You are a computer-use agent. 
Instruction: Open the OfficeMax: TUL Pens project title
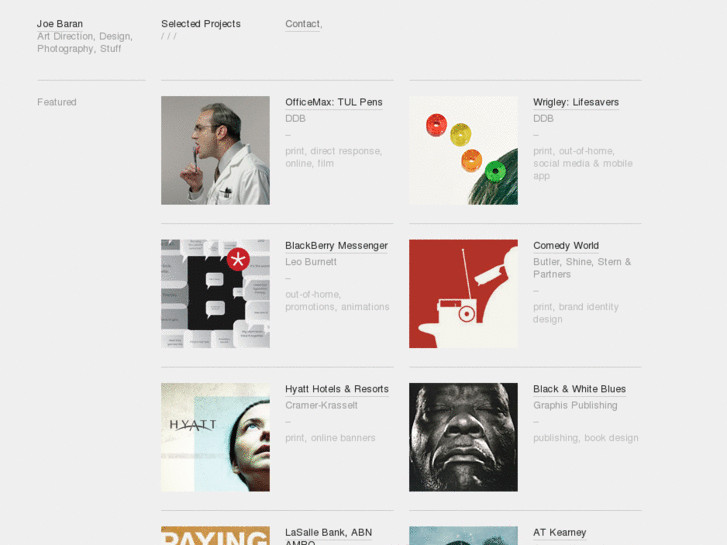[x=334, y=102]
